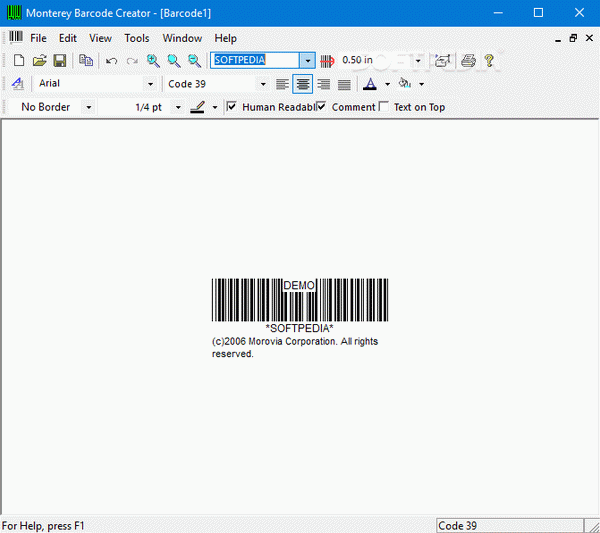Zoom out with minus magnifier
Screen dimensions: 600x533
point(194,60)
